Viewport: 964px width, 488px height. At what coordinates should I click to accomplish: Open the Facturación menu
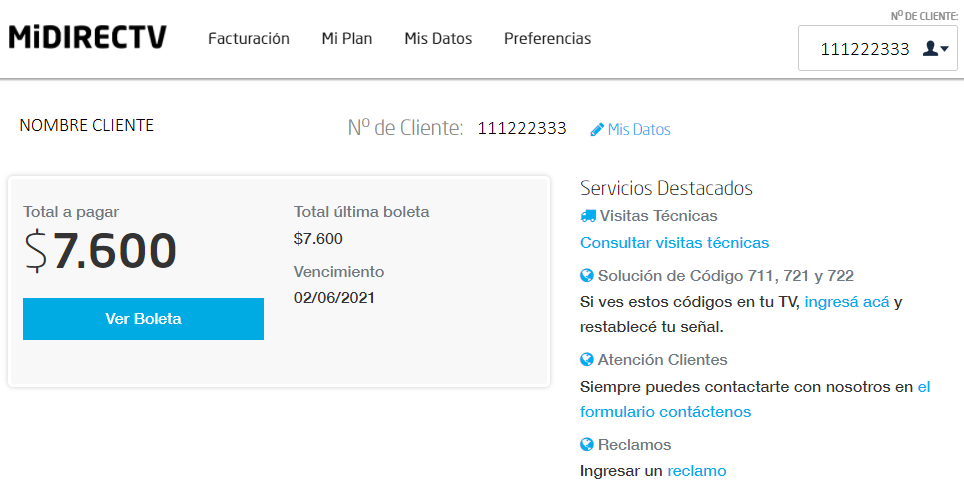[248, 39]
